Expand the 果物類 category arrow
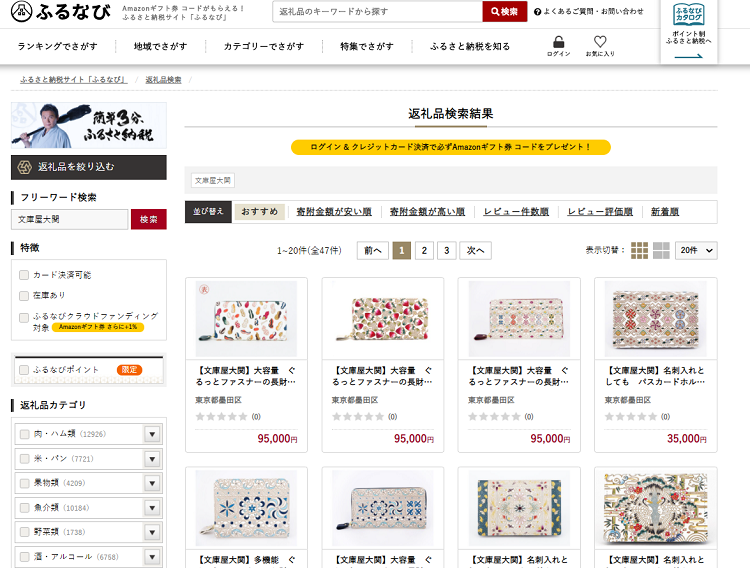This screenshot has height=568, width=750. click(153, 483)
